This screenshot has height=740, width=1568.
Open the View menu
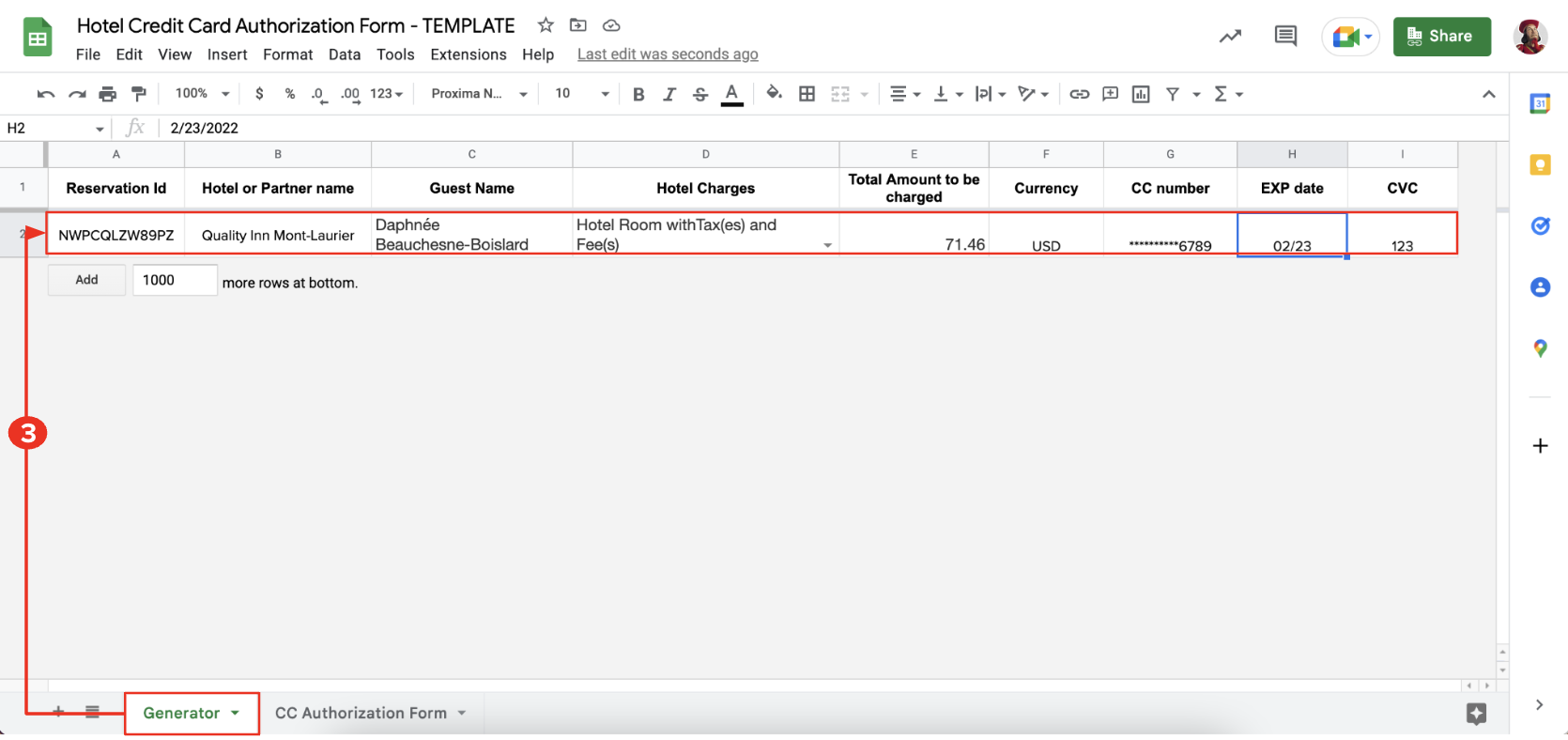click(x=175, y=54)
